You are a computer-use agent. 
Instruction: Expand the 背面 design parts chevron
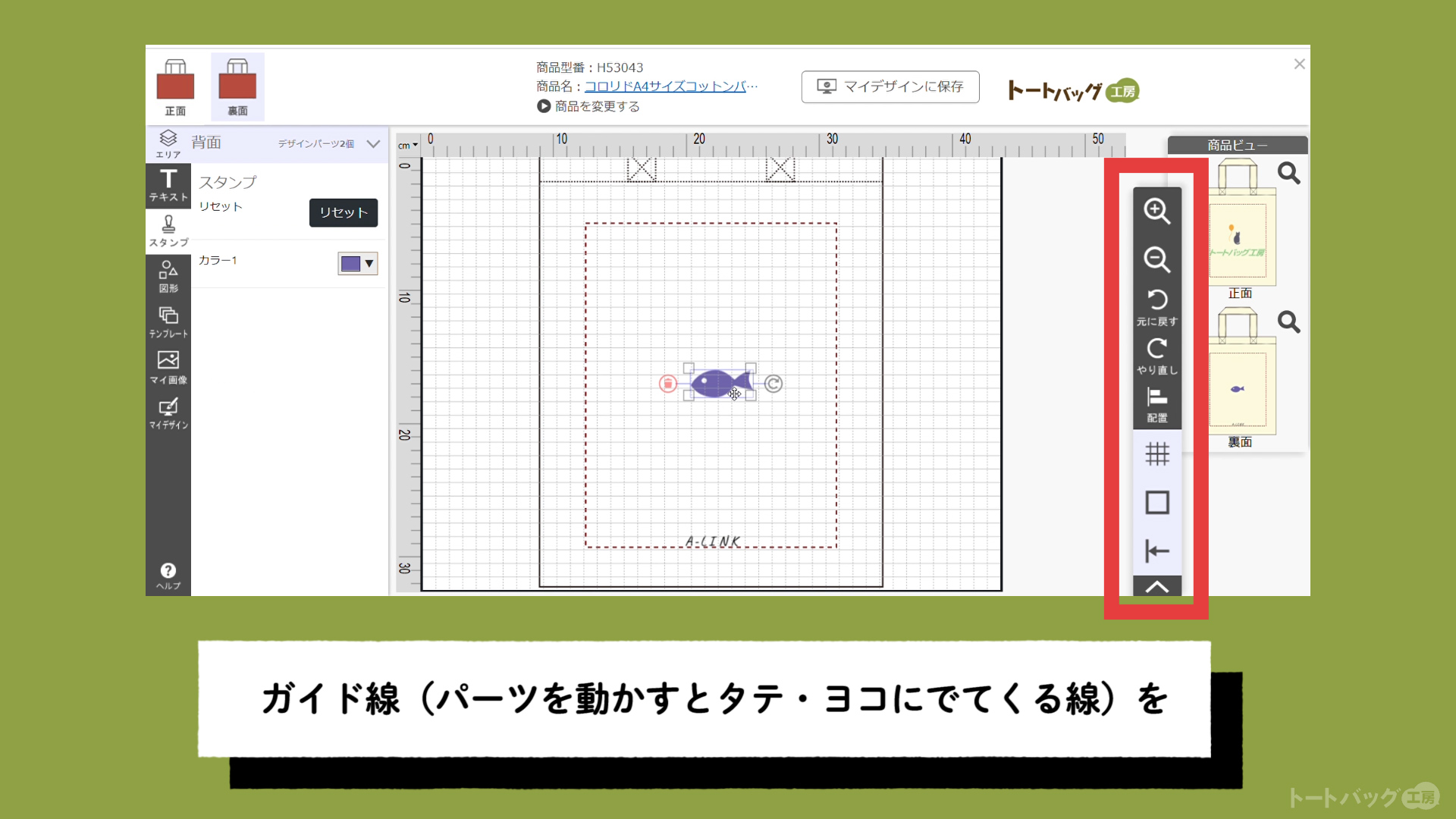(373, 143)
